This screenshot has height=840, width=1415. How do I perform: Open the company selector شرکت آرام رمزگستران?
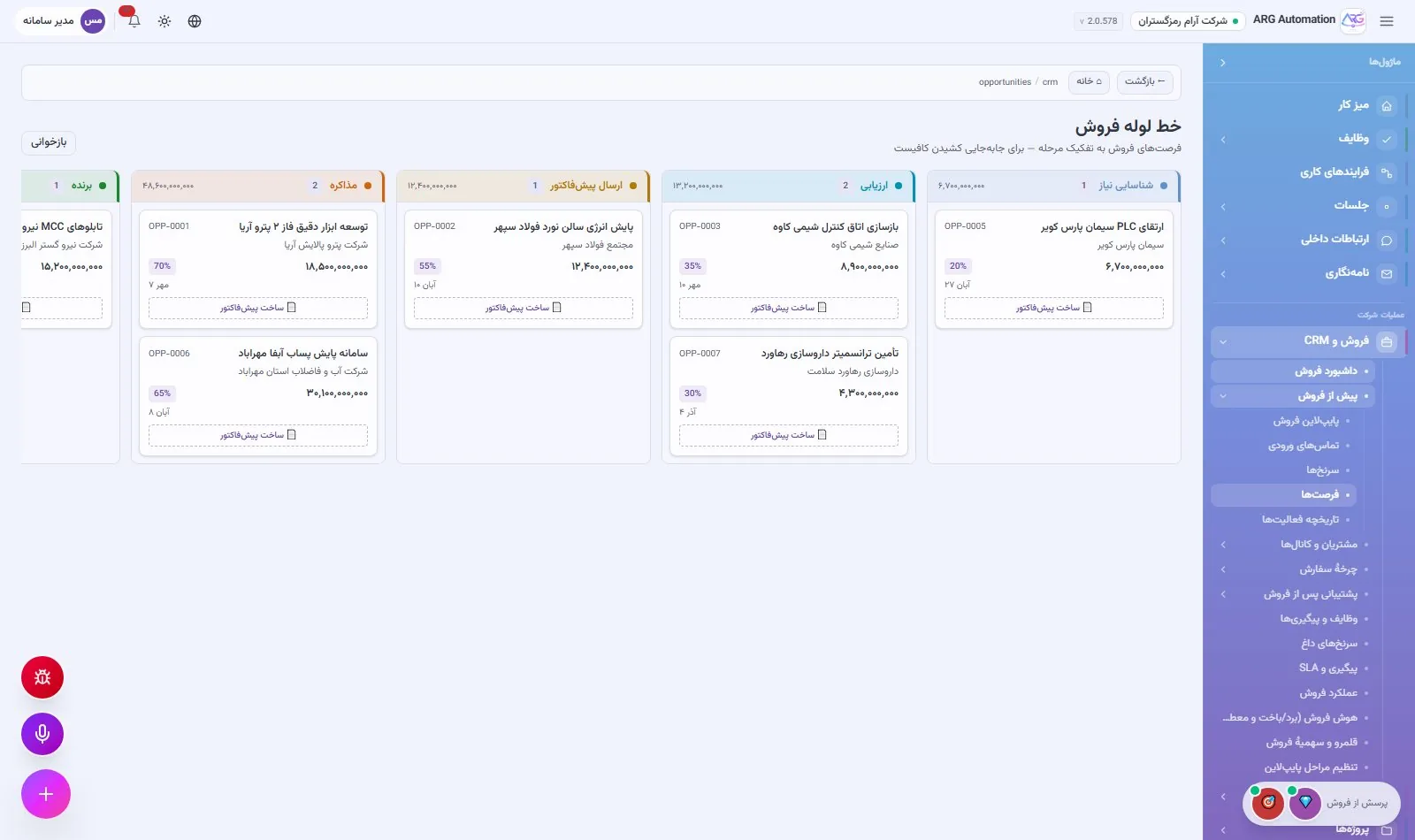point(1188,20)
